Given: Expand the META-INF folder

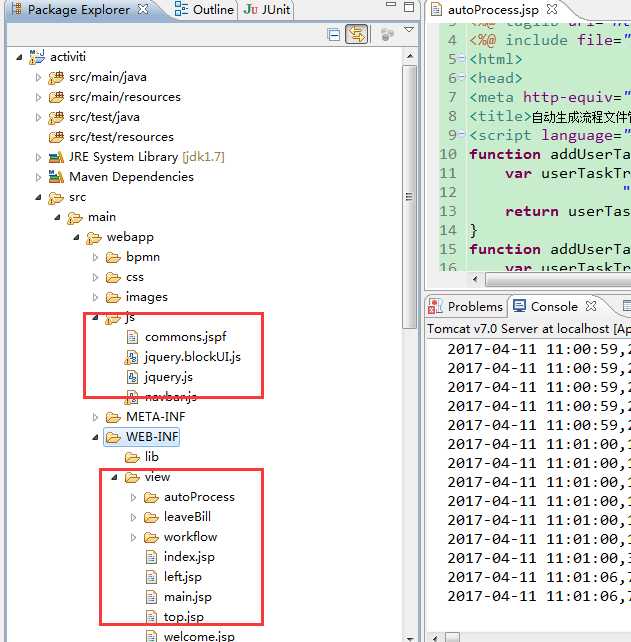Looking at the screenshot, I should 95,417.
